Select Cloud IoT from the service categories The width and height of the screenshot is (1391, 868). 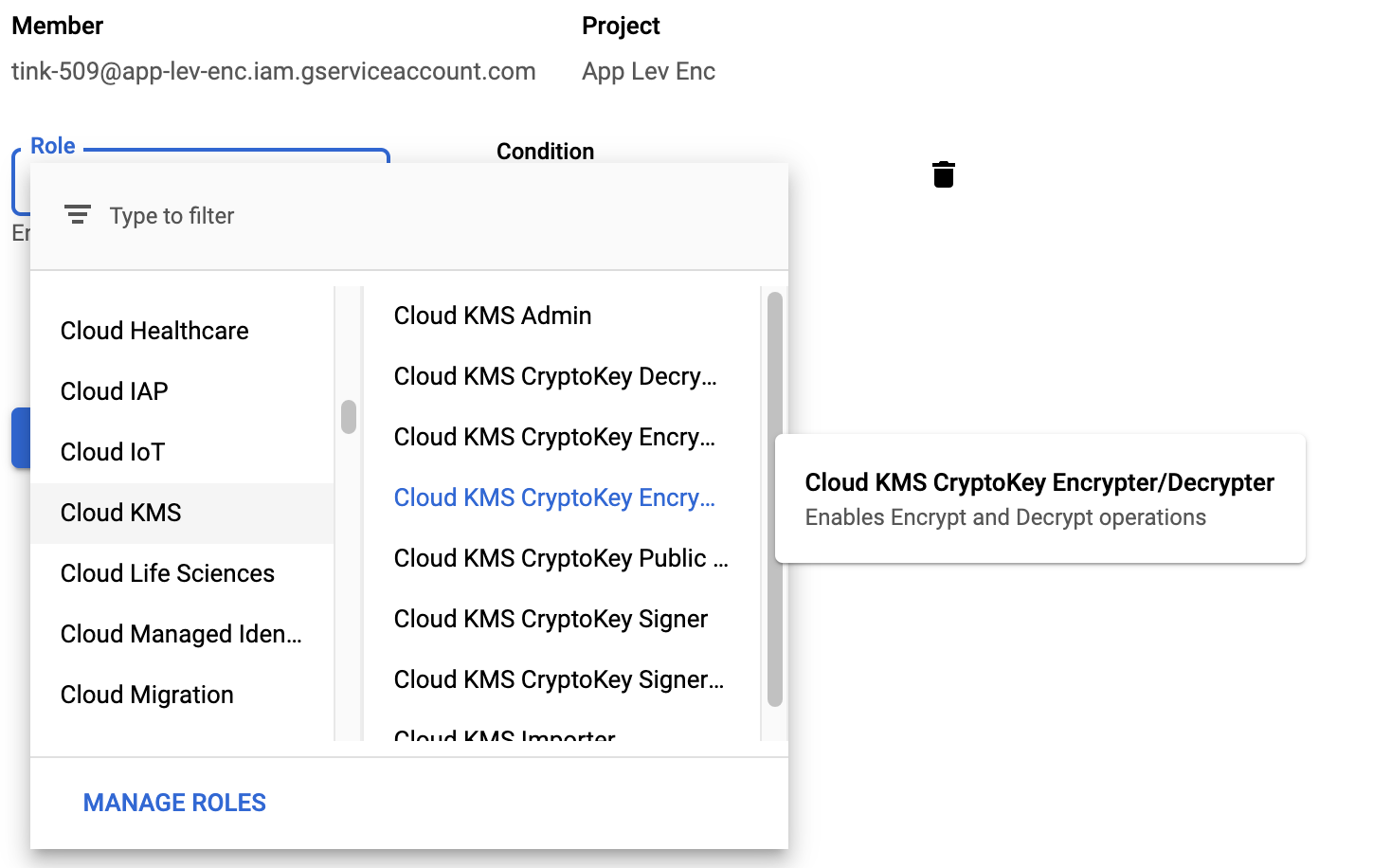(113, 452)
